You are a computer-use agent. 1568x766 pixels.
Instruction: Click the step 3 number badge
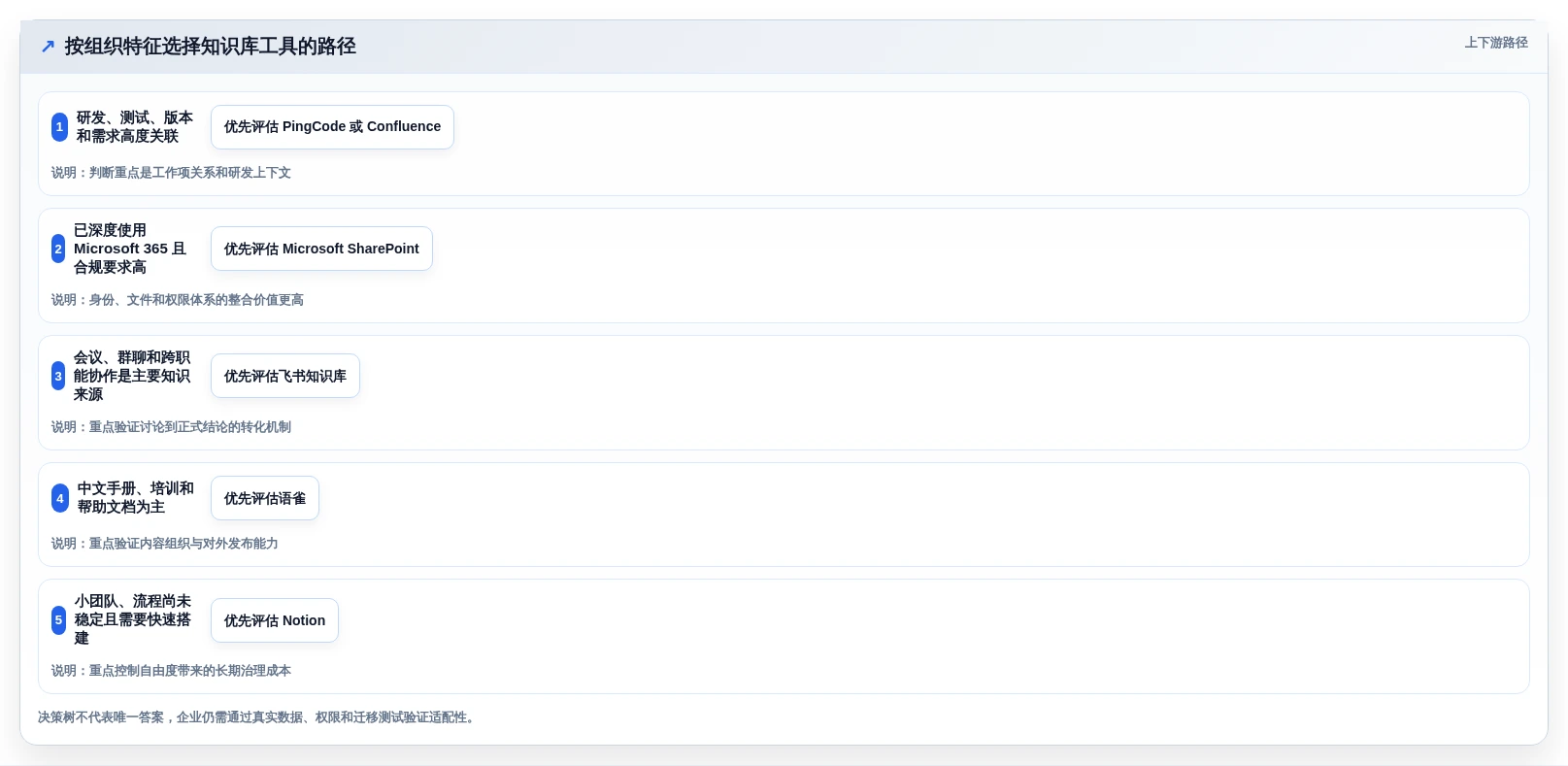click(58, 377)
